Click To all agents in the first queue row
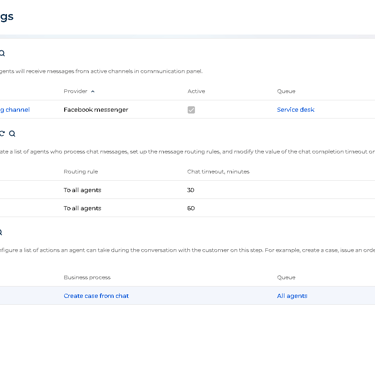375x366 pixels. coord(82,190)
